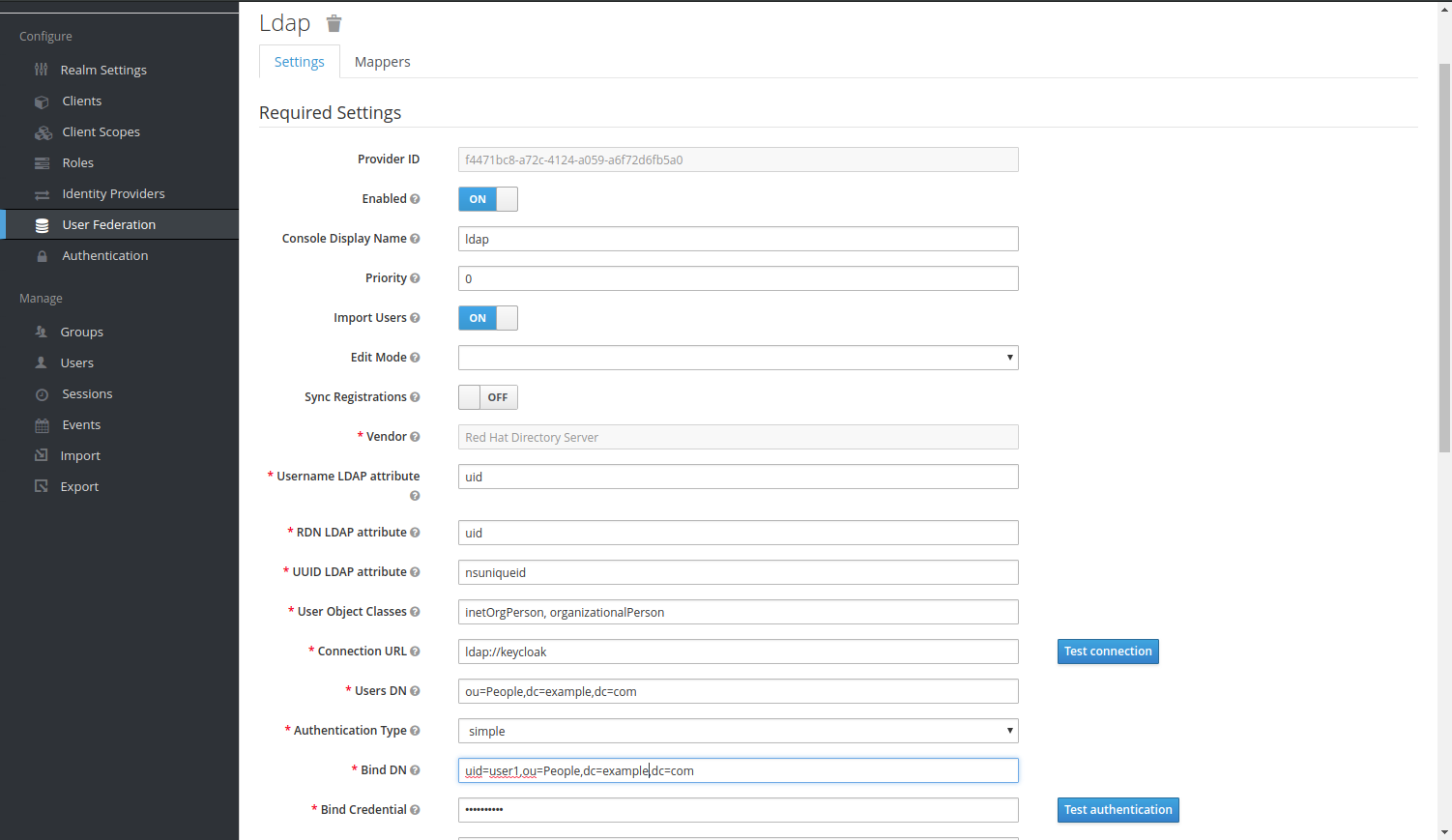Open the Authentication Type dropdown

tap(738, 731)
